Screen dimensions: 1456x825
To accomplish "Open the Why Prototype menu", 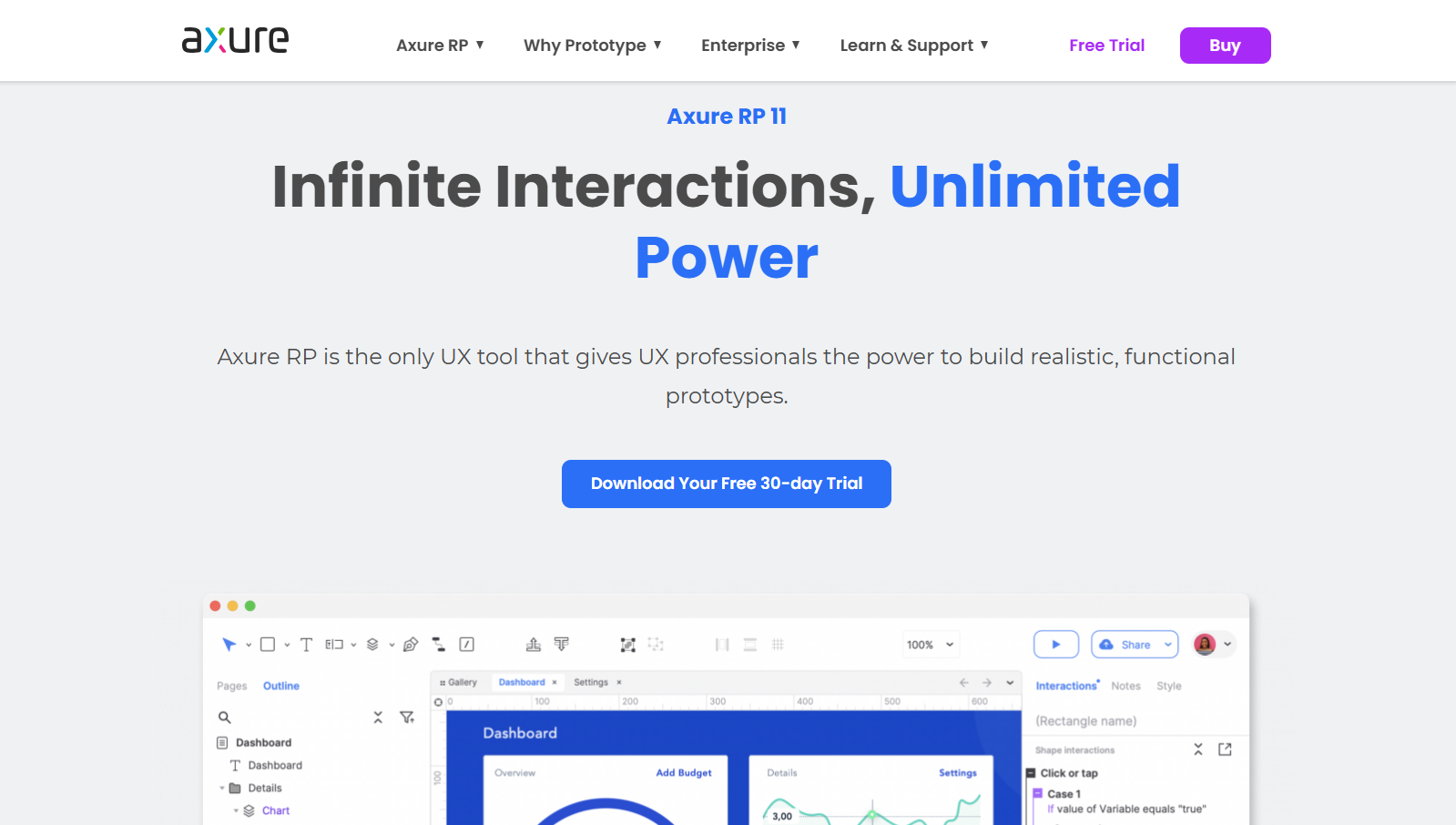I will pos(593,46).
